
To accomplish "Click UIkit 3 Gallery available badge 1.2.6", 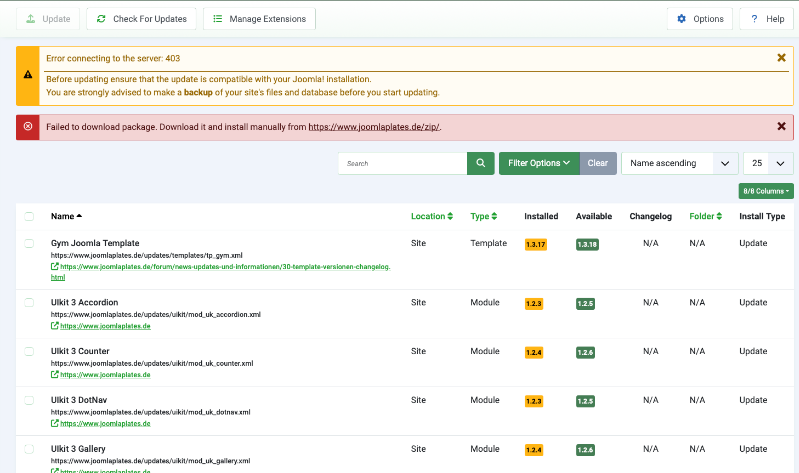I will (585, 450).
